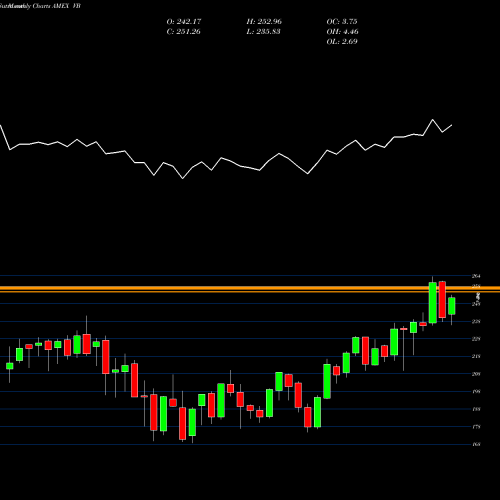Click the 245 price axis label

coord(476,304)
